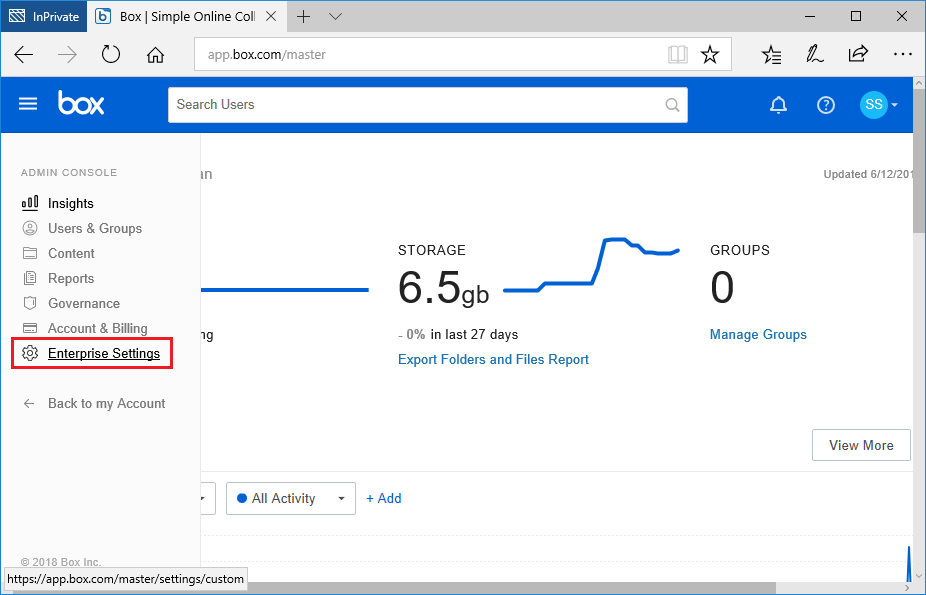Viewport: 926px width, 595px height.
Task: Click the Back to my Account arrow icon
Action: pos(29,404)
